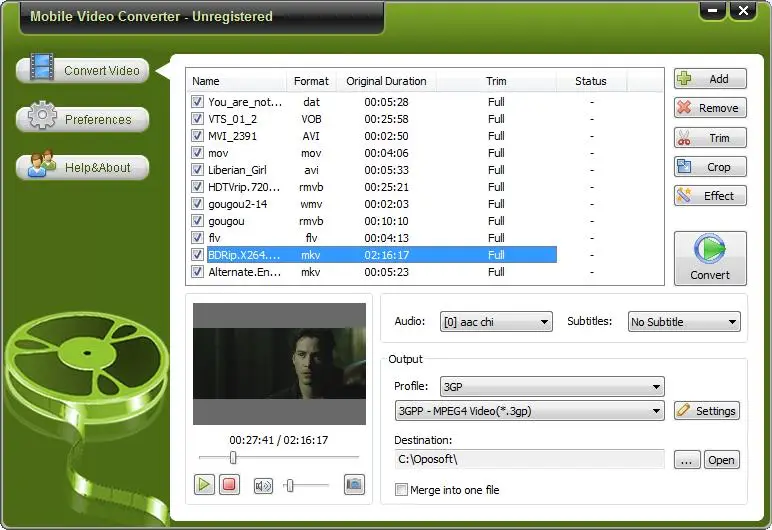The width and height of the screenshot is (772, 530).
Task: Open the destination folder
Action: click(721, 460)
